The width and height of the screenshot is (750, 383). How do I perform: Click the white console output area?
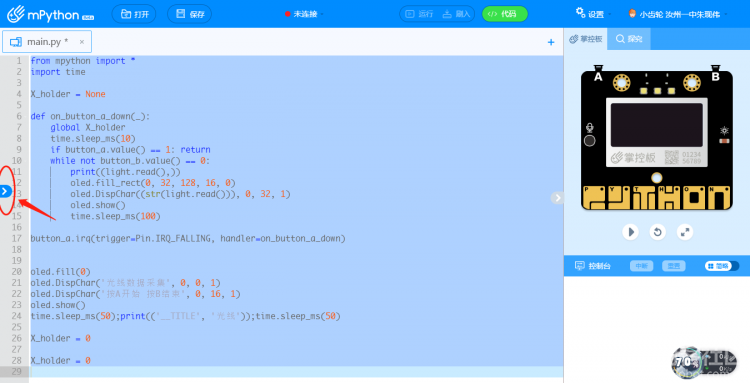[657, 329]
